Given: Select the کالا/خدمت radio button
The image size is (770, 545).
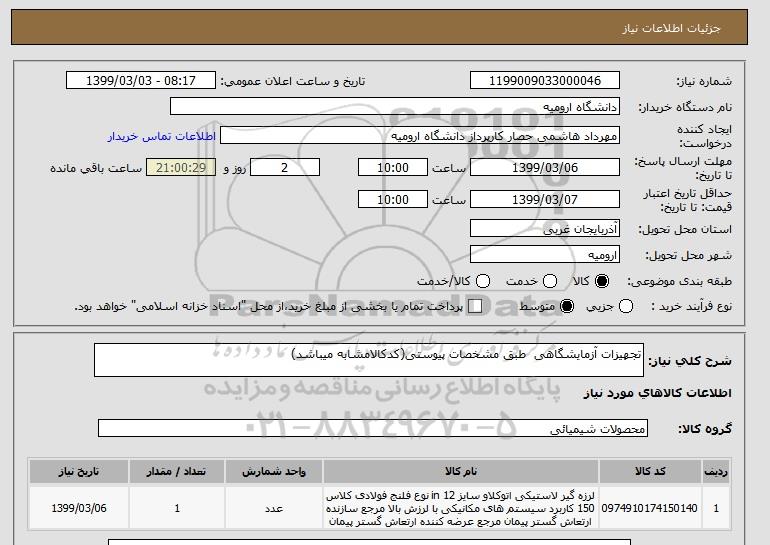Looking at the screenshot, I should (483, 281).
